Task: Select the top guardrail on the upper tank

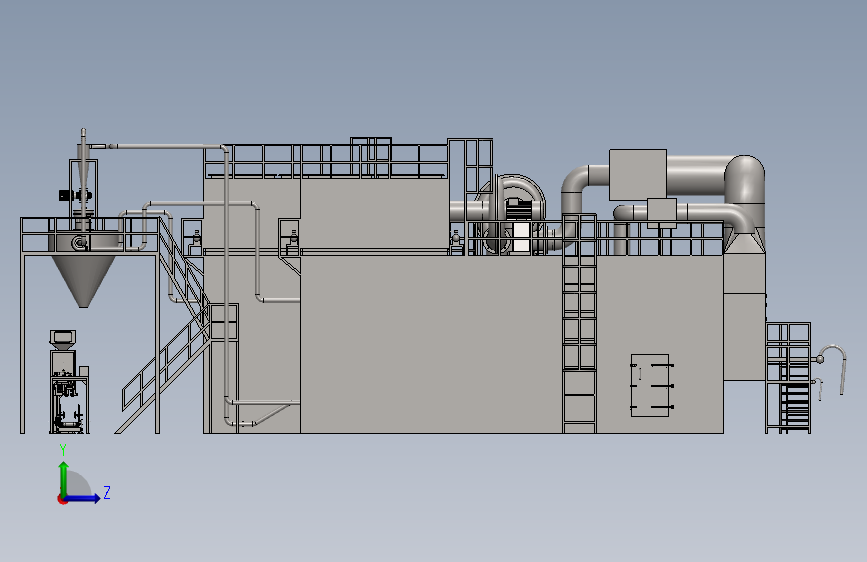Action: [326, 160]
